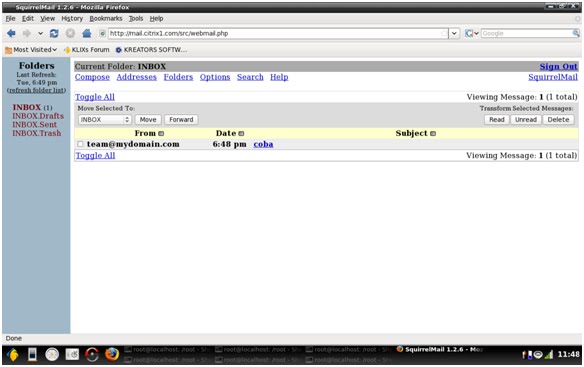Click the Move button

(x=148, y=120)
